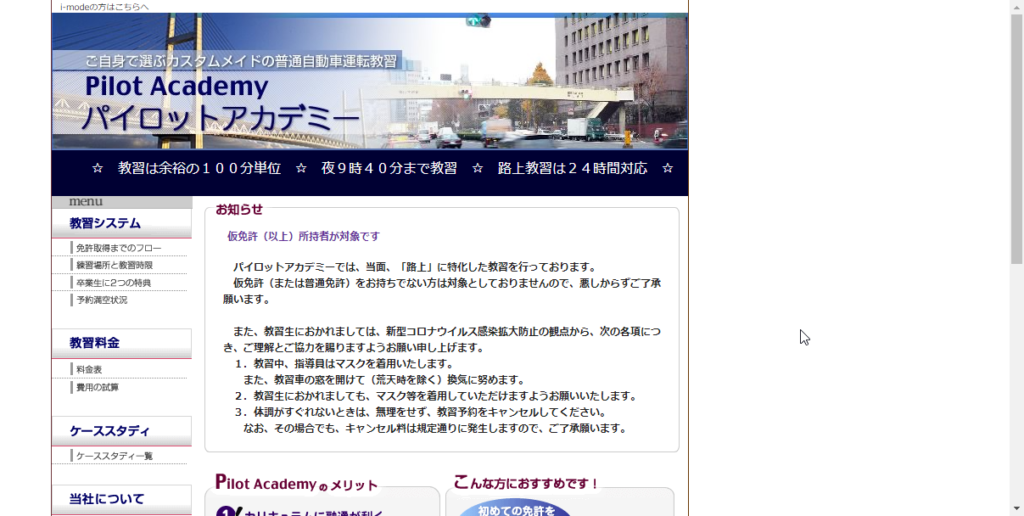Check 予約満空状況 availability link

[101, 300]
